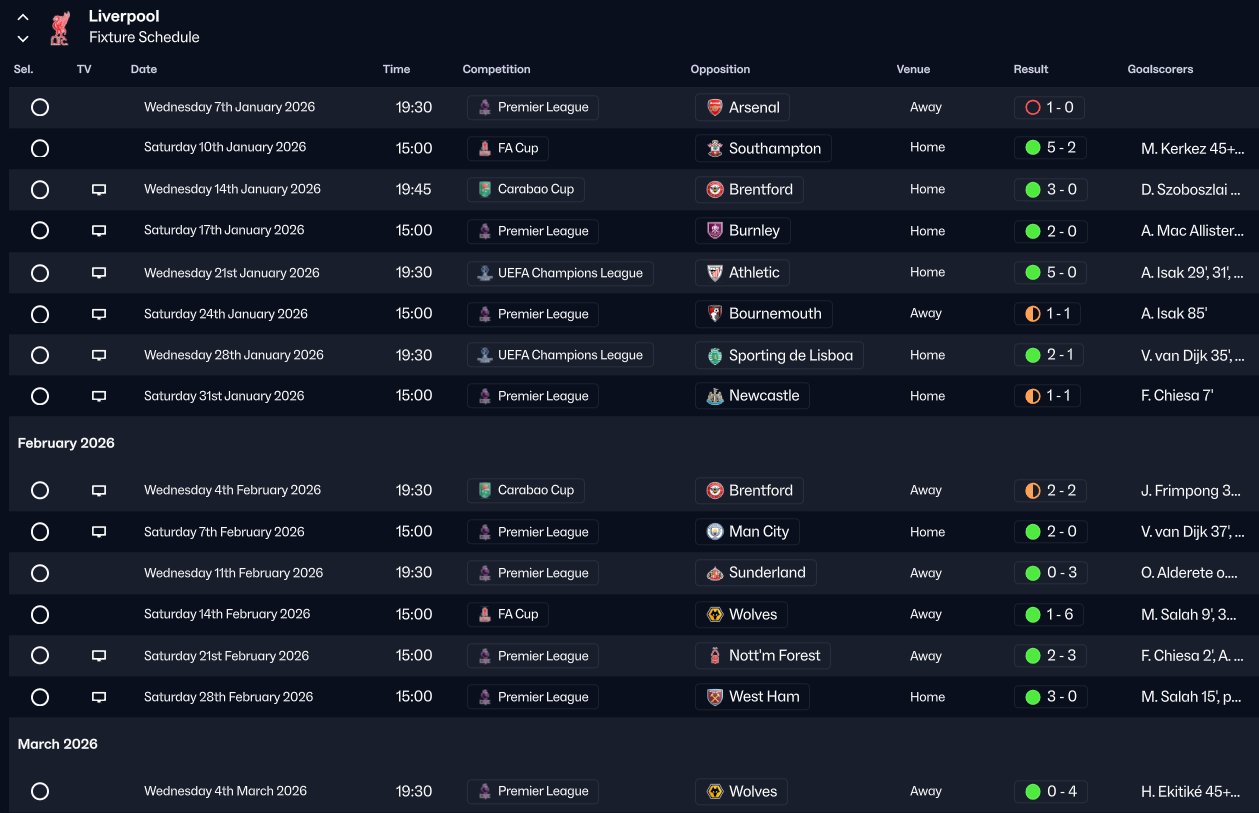Viewport: 1259px width, 813px height.
Task: Sort fixtures by Date column header
Action: point(143,69)
